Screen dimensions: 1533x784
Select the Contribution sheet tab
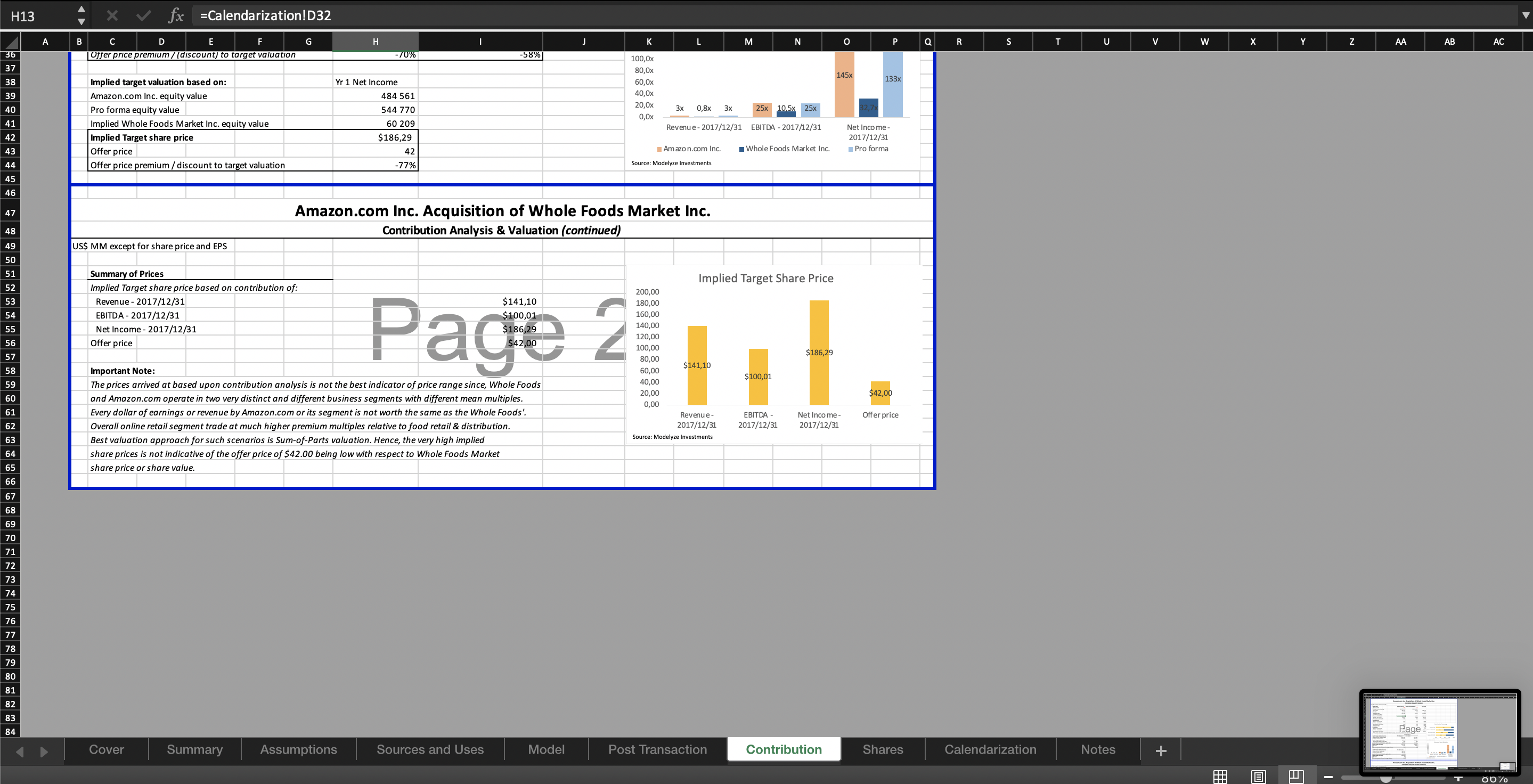click(784, 749)
